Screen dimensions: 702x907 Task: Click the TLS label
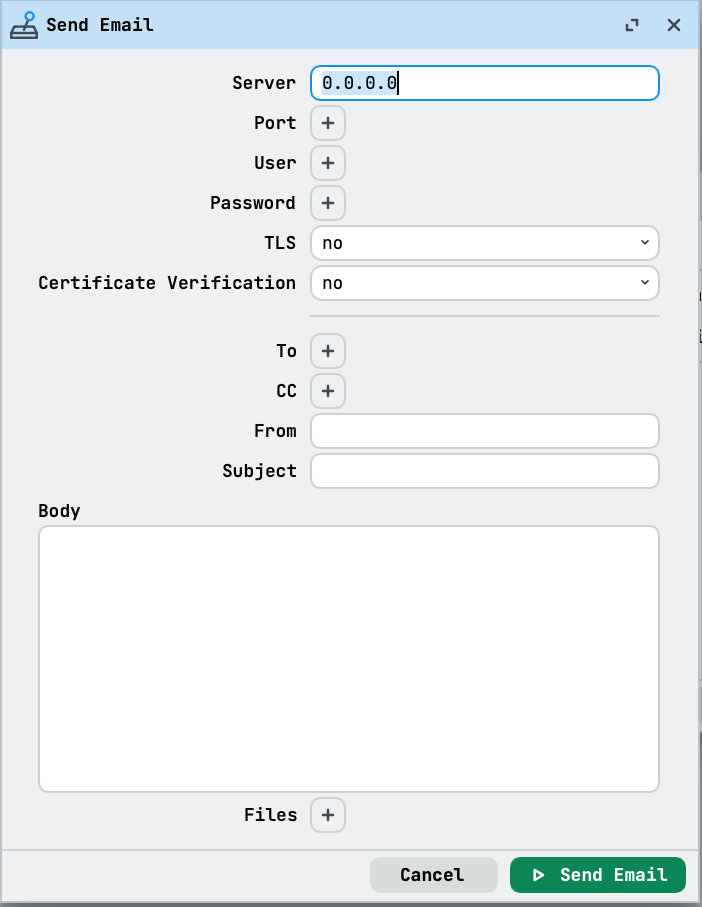(x=280, y=243)
